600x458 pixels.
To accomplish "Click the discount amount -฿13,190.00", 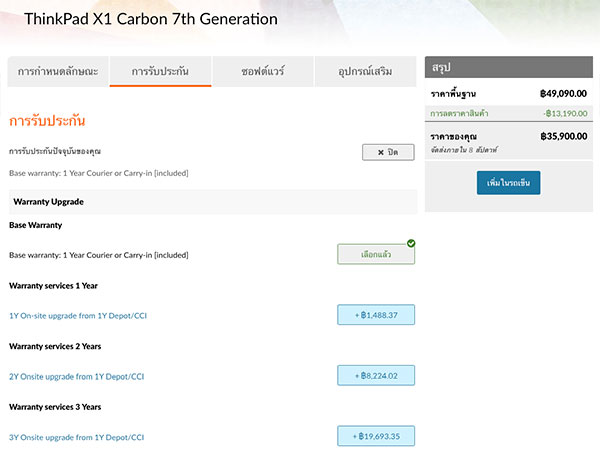I will tap(565, 113).
